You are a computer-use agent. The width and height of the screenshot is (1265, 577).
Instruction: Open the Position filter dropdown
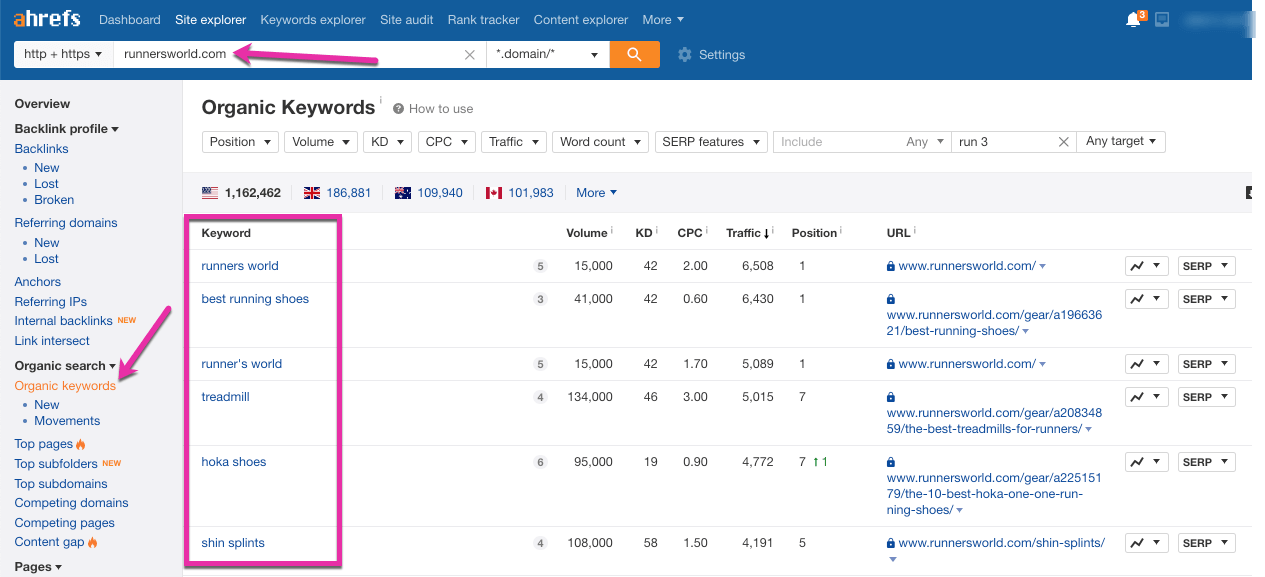tap(240, 142)
